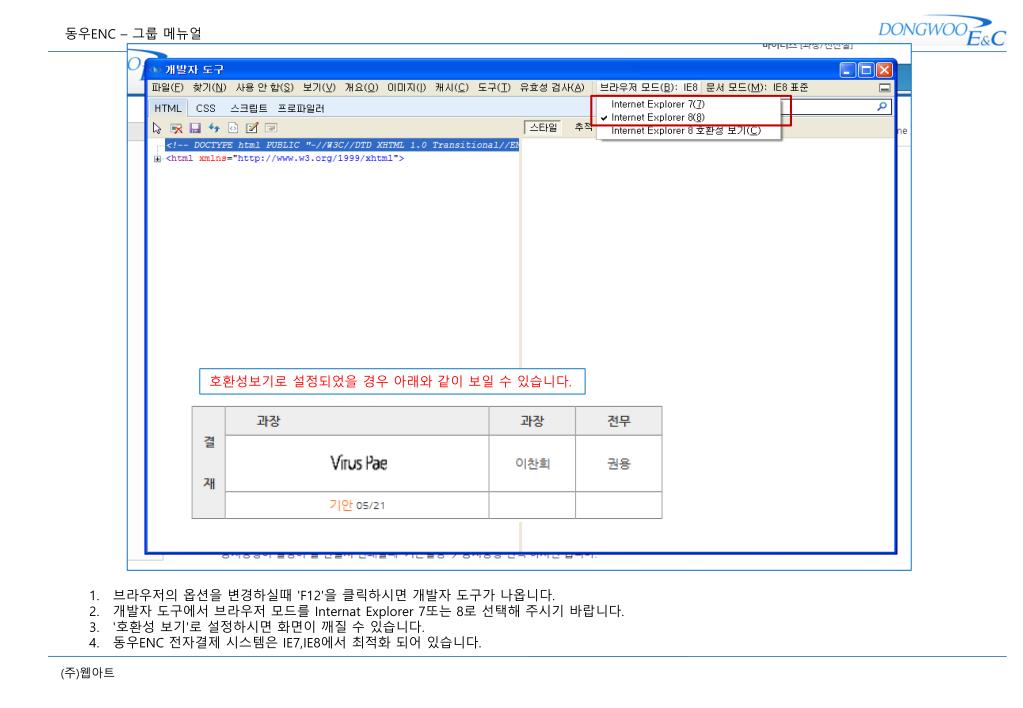This screenshot has width=1023, height=708.
Task: Maximize the 개발자 도구 window
Action: (x=866, y=70)
